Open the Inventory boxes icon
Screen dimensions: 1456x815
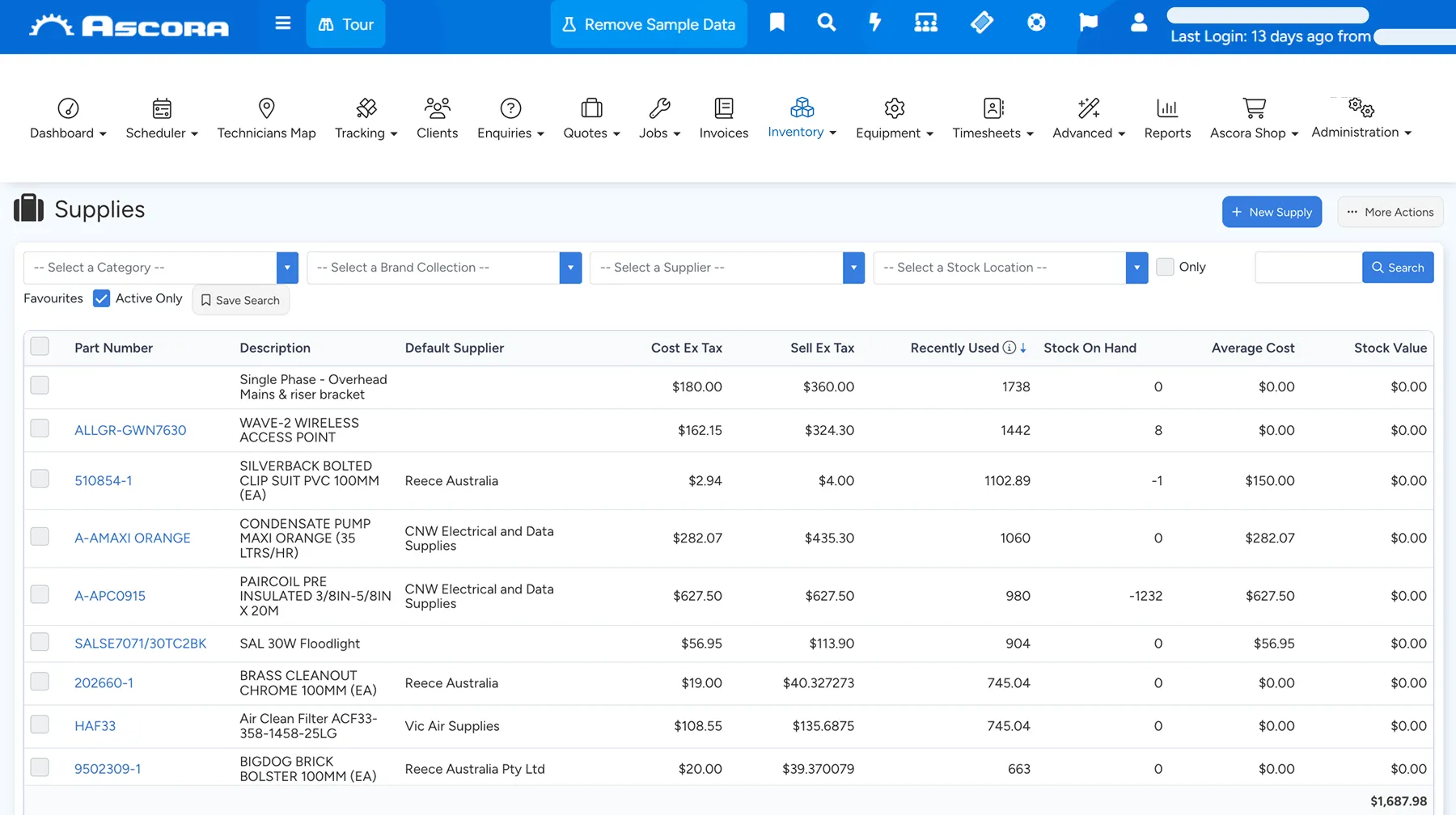point(802,107)
